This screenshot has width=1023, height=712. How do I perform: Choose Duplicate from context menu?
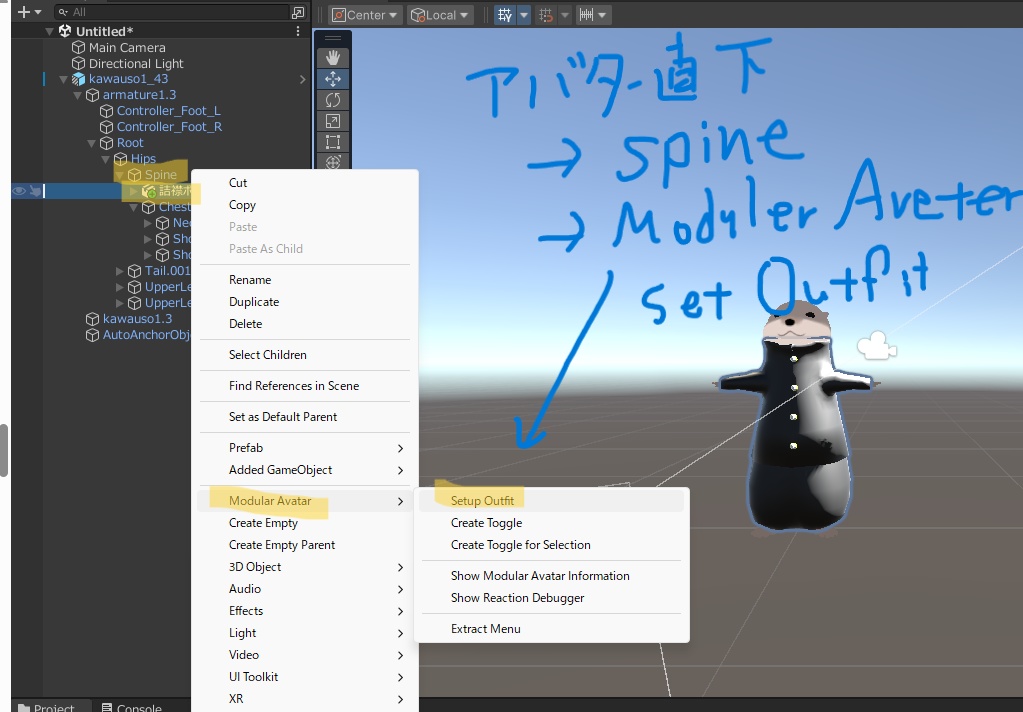point(254,302)
